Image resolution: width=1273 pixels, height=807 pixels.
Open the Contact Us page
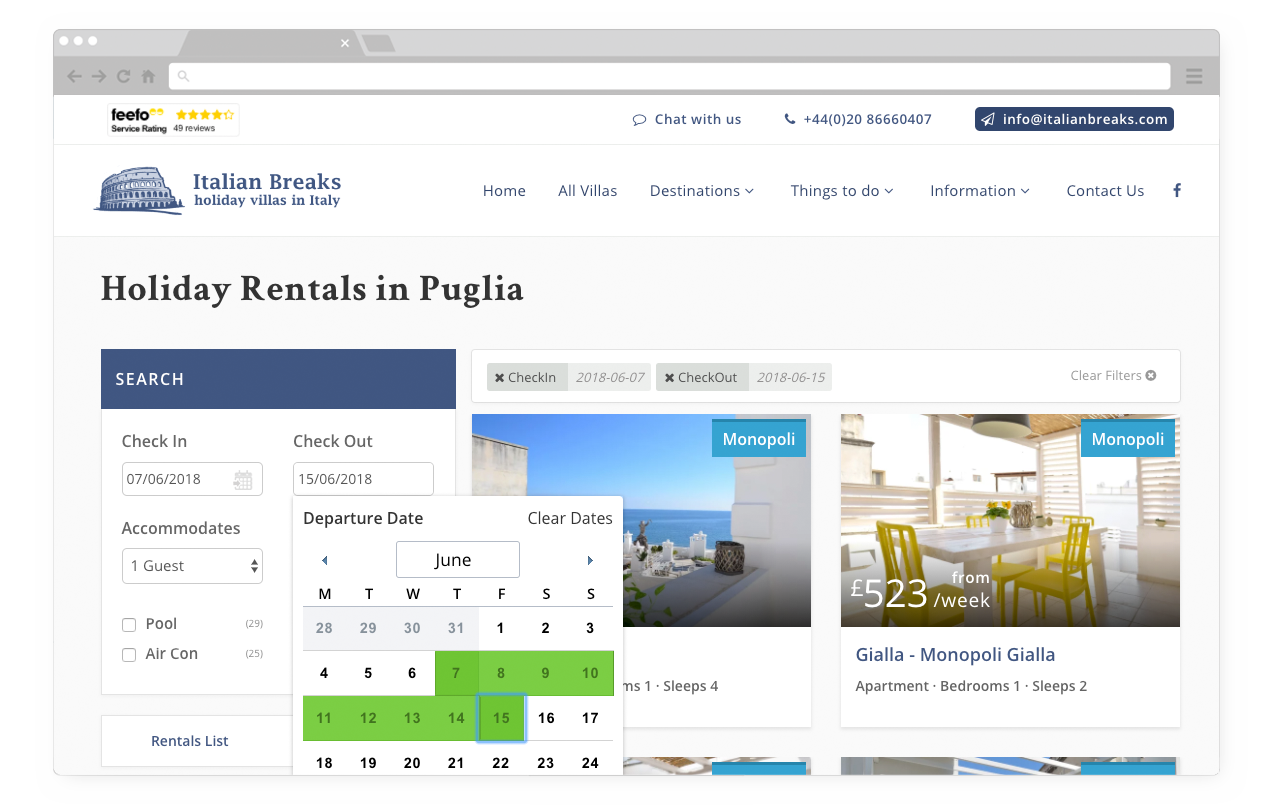pos(1105,190)
